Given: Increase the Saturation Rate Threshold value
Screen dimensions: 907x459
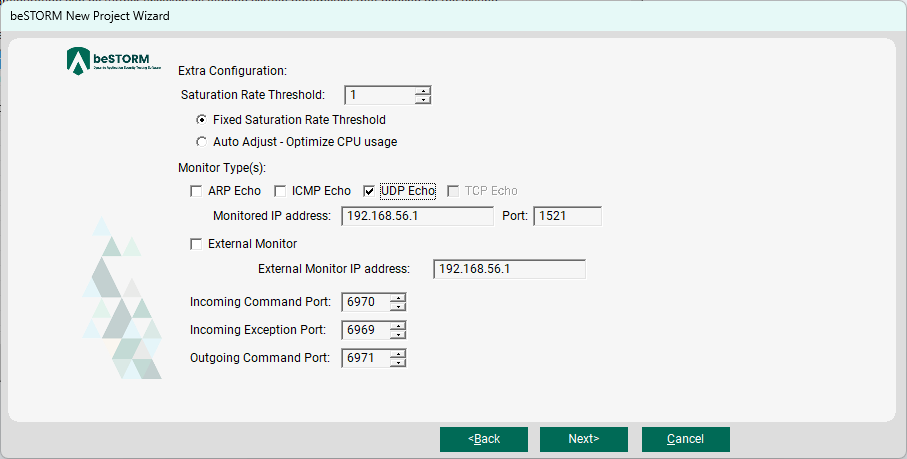Looking at the screenshot, I should point(423,91).
